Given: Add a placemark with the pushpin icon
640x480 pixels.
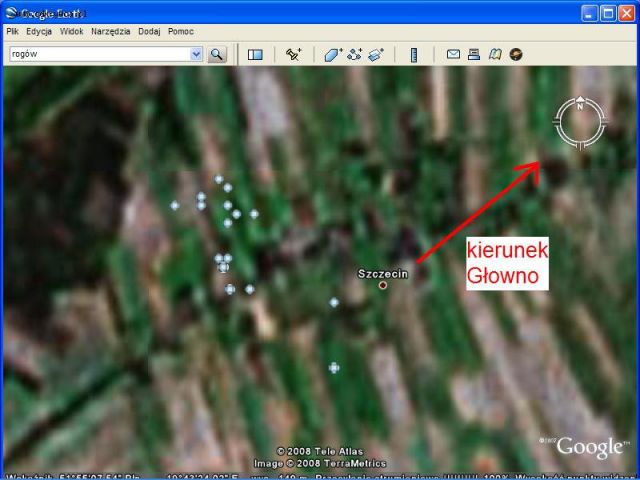Looking at the screenshot, I should (x=293, y=54).
